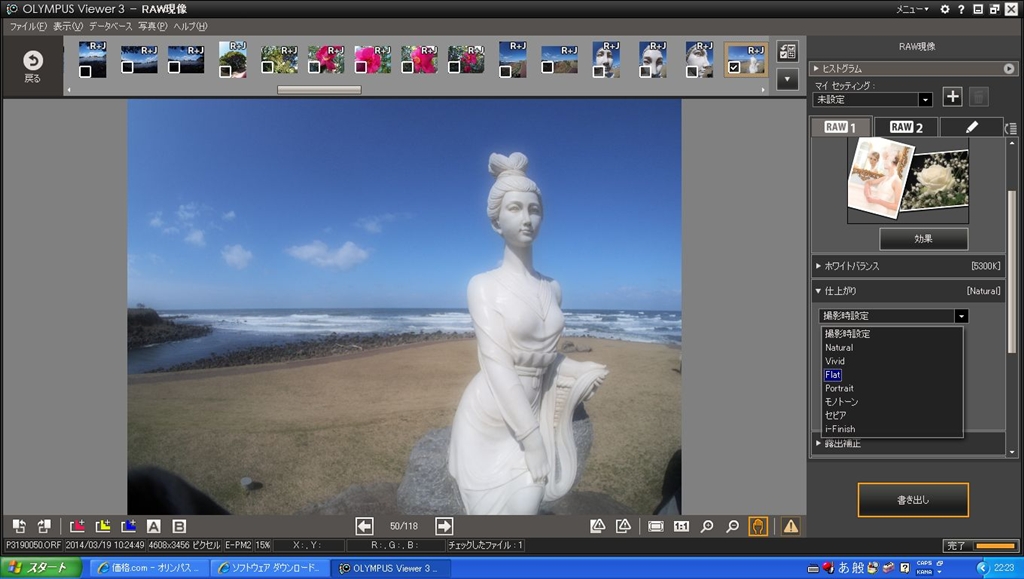
Task: Open settings gear icon in title bar
Action: 945,9
